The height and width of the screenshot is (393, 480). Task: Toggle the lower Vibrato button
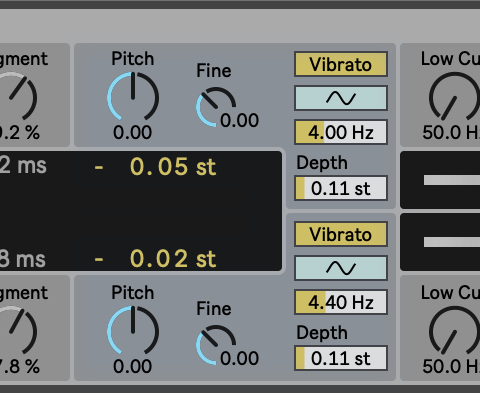click(x=341, y=234)
